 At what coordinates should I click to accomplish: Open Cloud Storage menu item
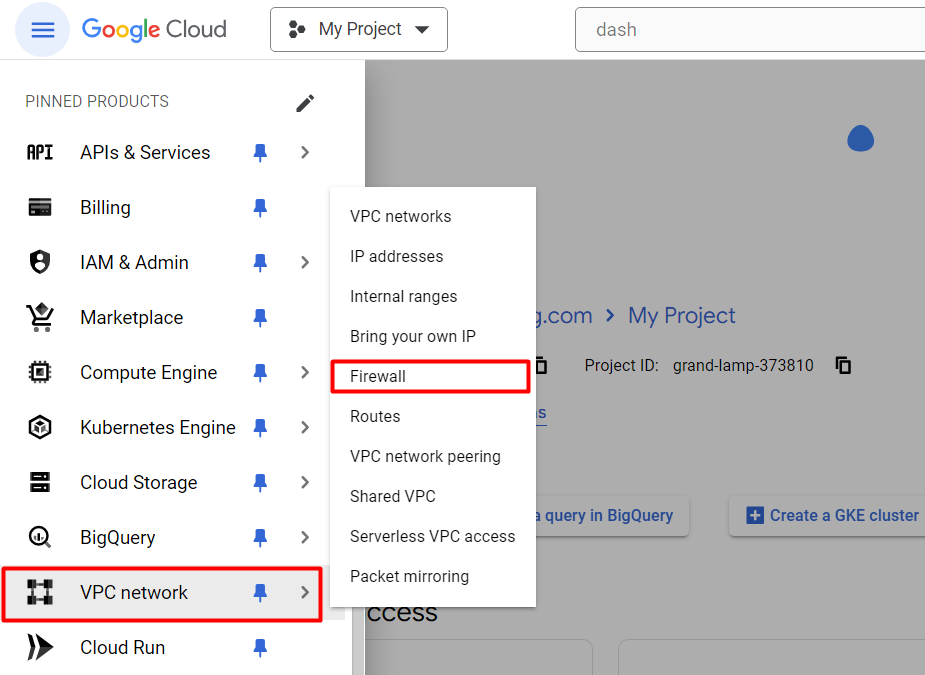coord(139,482)
